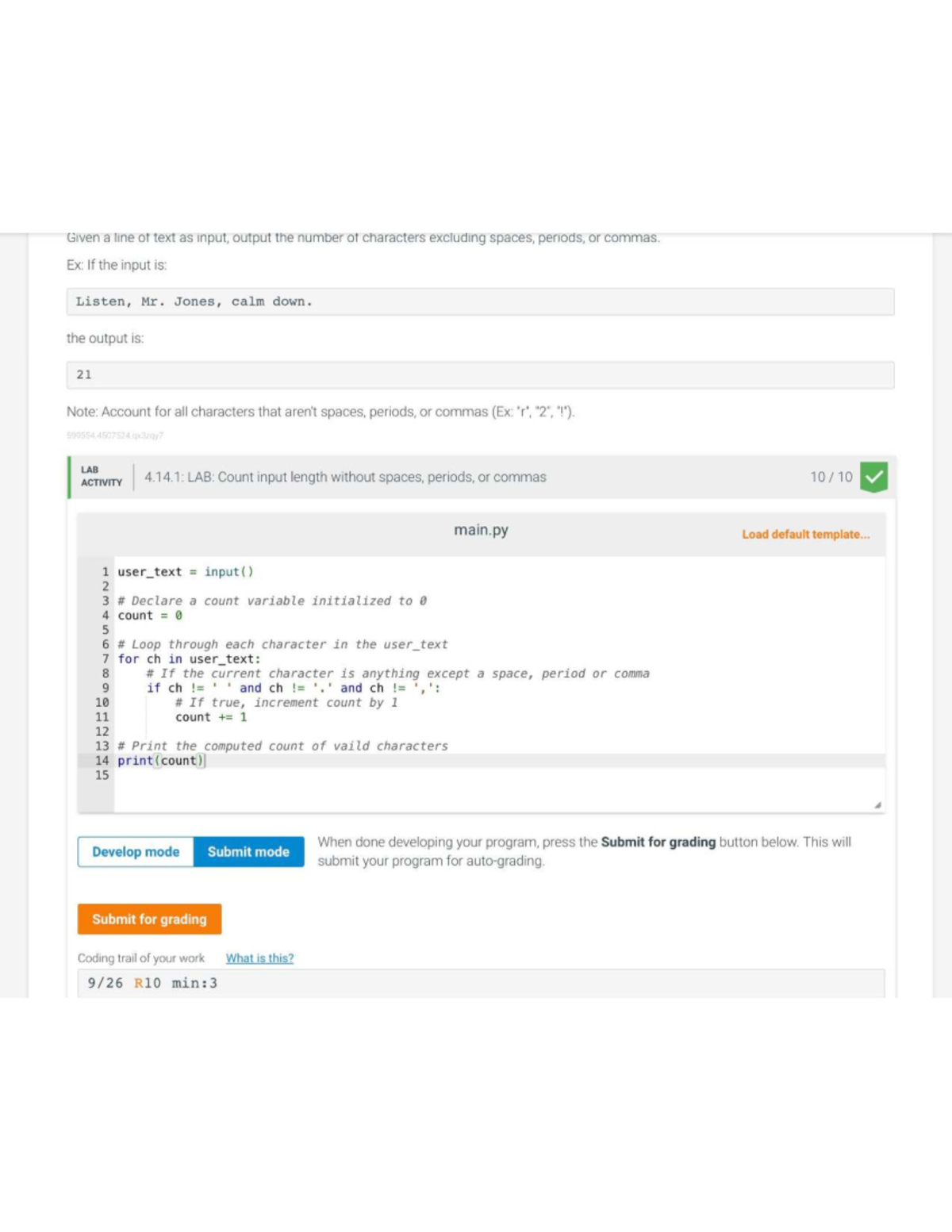This screenshot has height=1232, width=952.
Task: Click the sample input 'Listen, Mr. Jones, calm down.'
Action: coord(480,301)
